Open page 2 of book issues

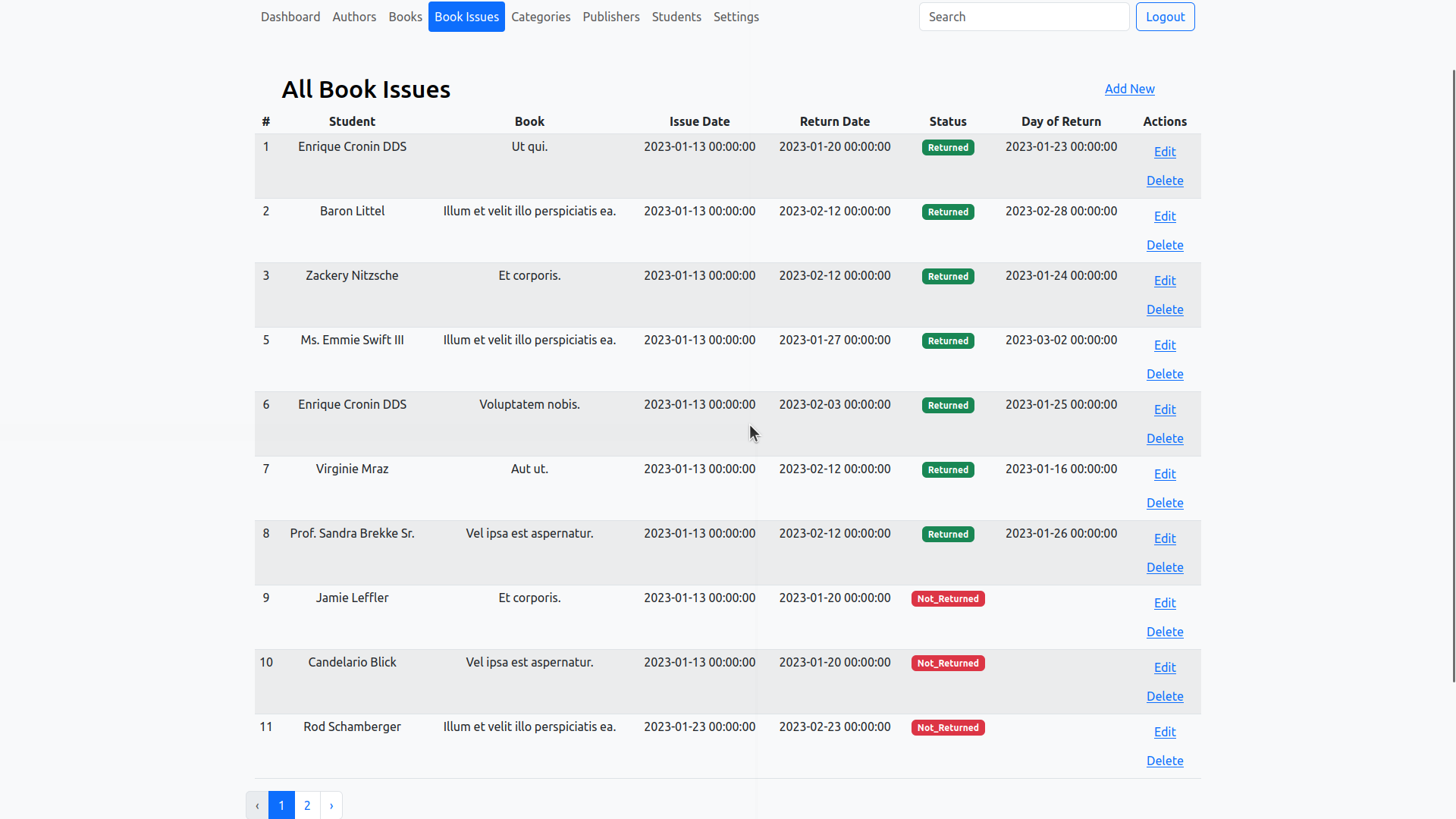pos(307,805)
